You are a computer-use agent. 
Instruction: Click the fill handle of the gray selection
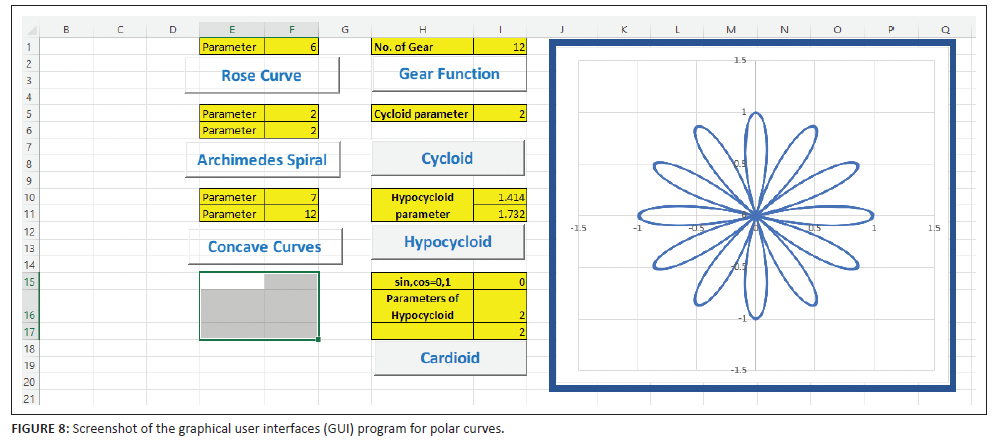pos(319,340)
